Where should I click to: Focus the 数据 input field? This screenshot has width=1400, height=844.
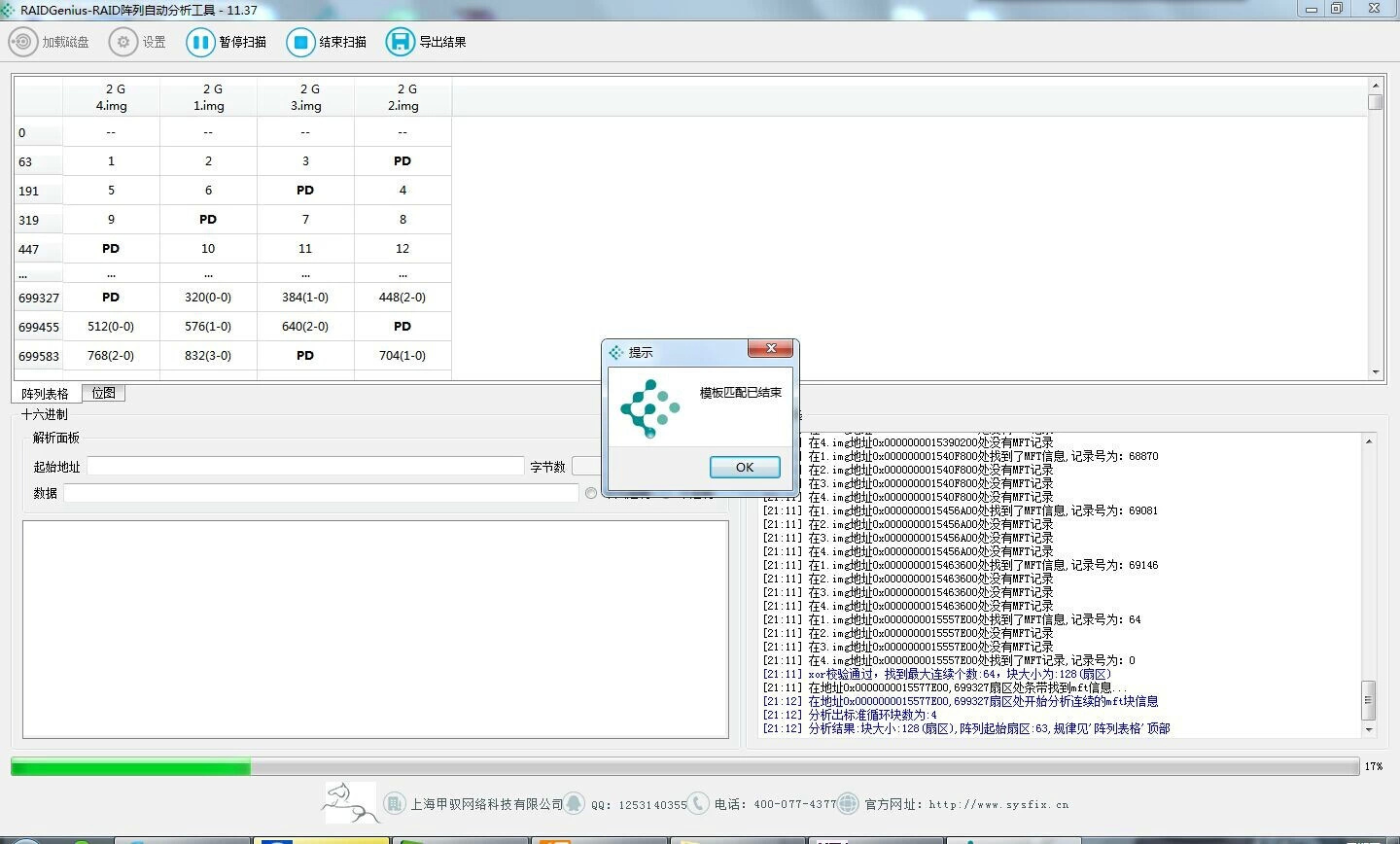tap(321, 493)
